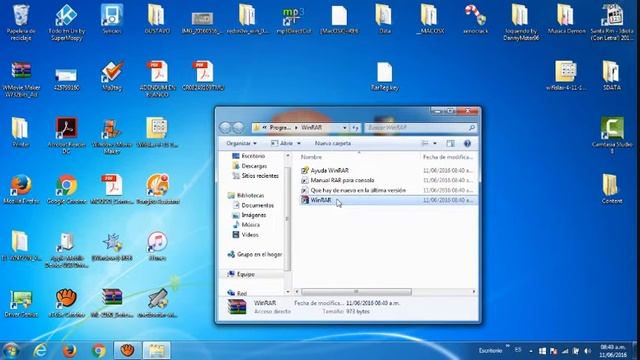
Task: Open the arrow next to Abrir
Action: 299,143
